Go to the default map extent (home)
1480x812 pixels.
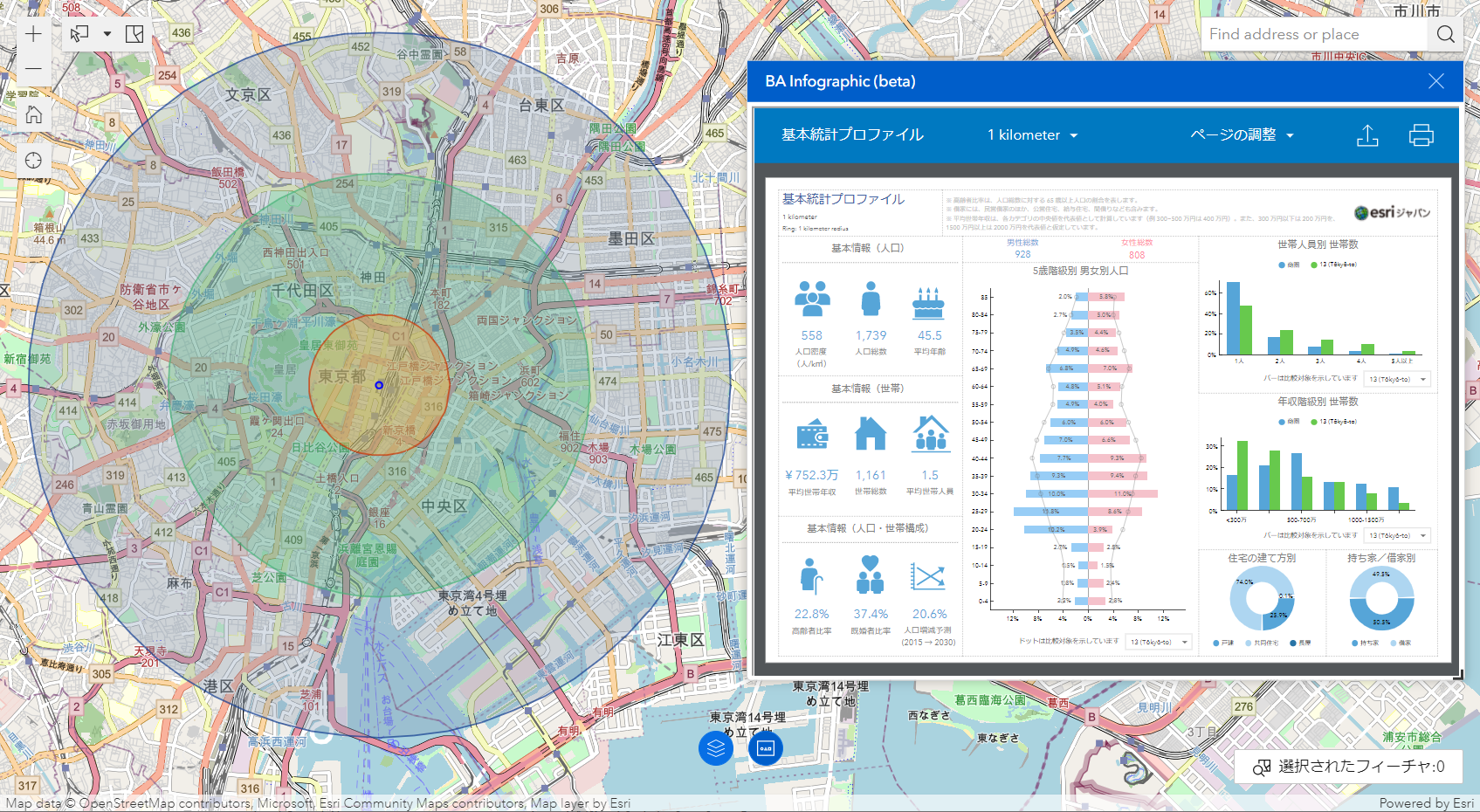[x=33, y=114]
